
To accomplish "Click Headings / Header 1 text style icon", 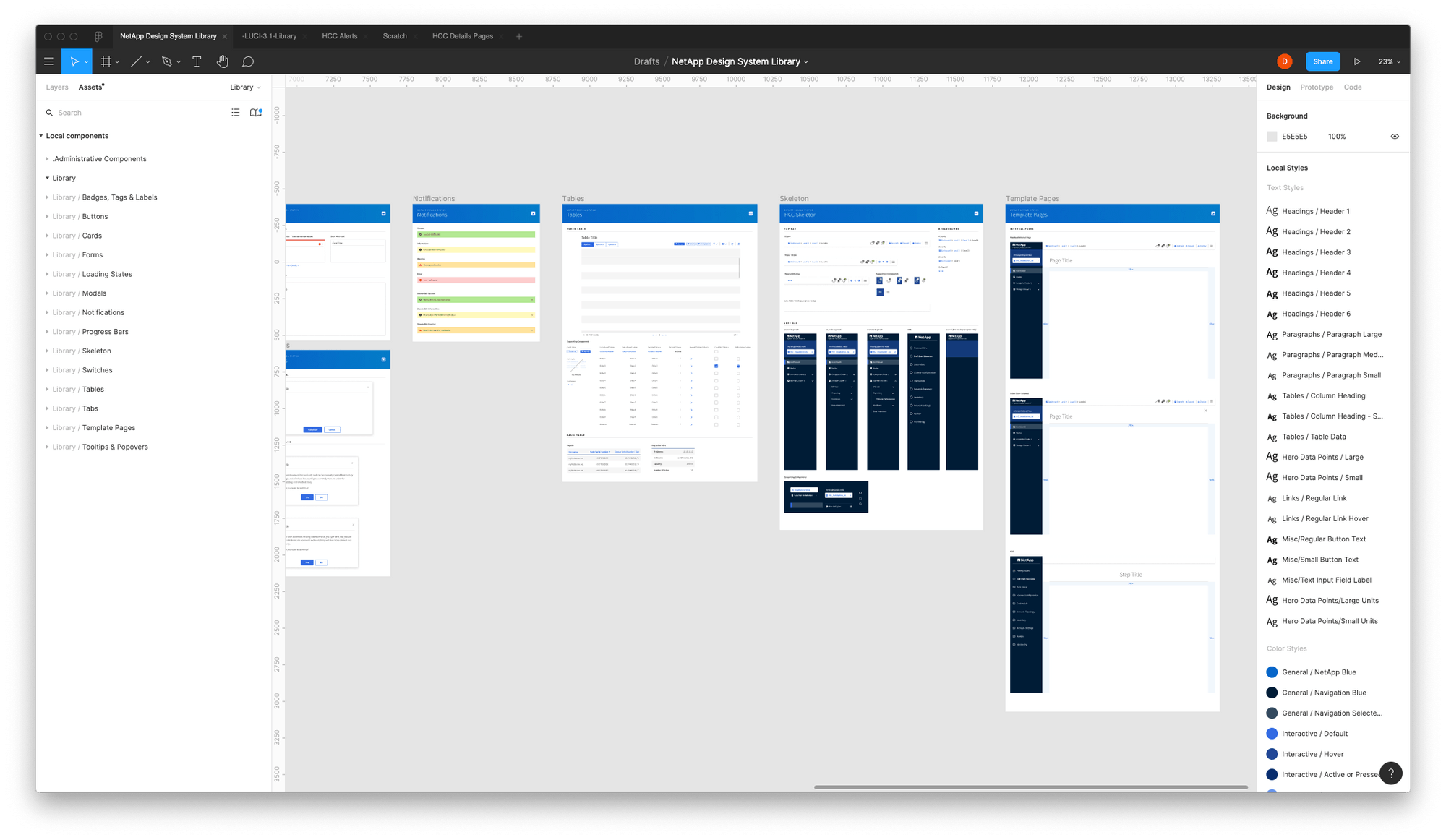I will point(1272,211).
